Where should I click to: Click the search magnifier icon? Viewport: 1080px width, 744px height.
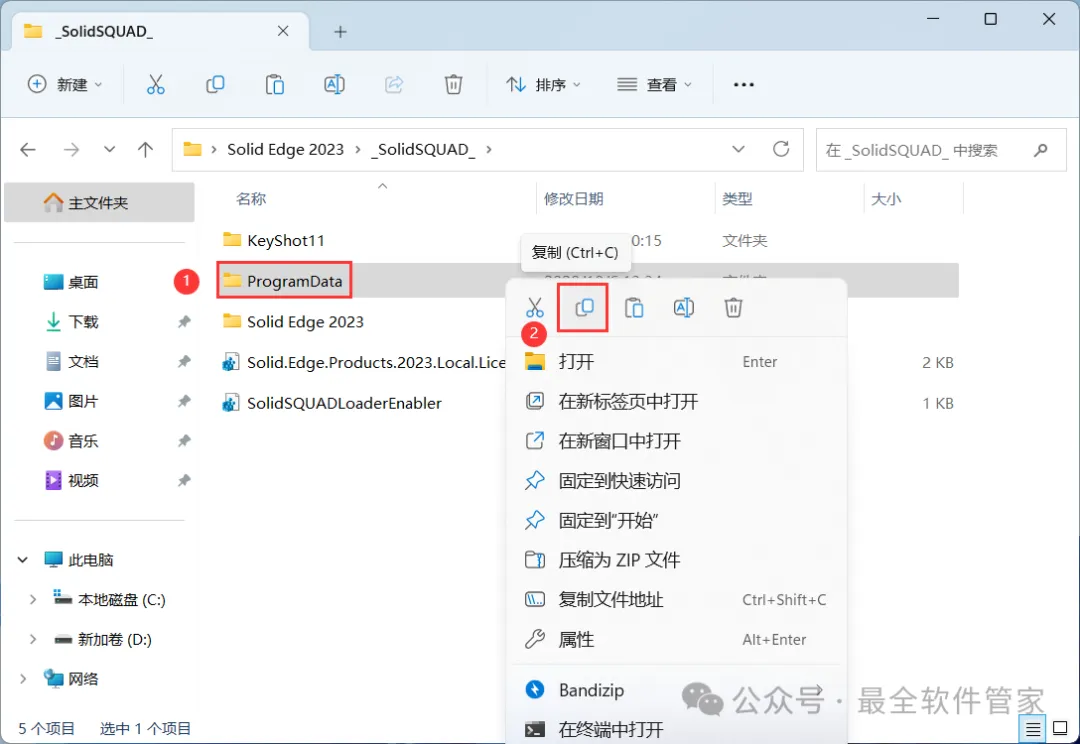tap(1041, 149)
